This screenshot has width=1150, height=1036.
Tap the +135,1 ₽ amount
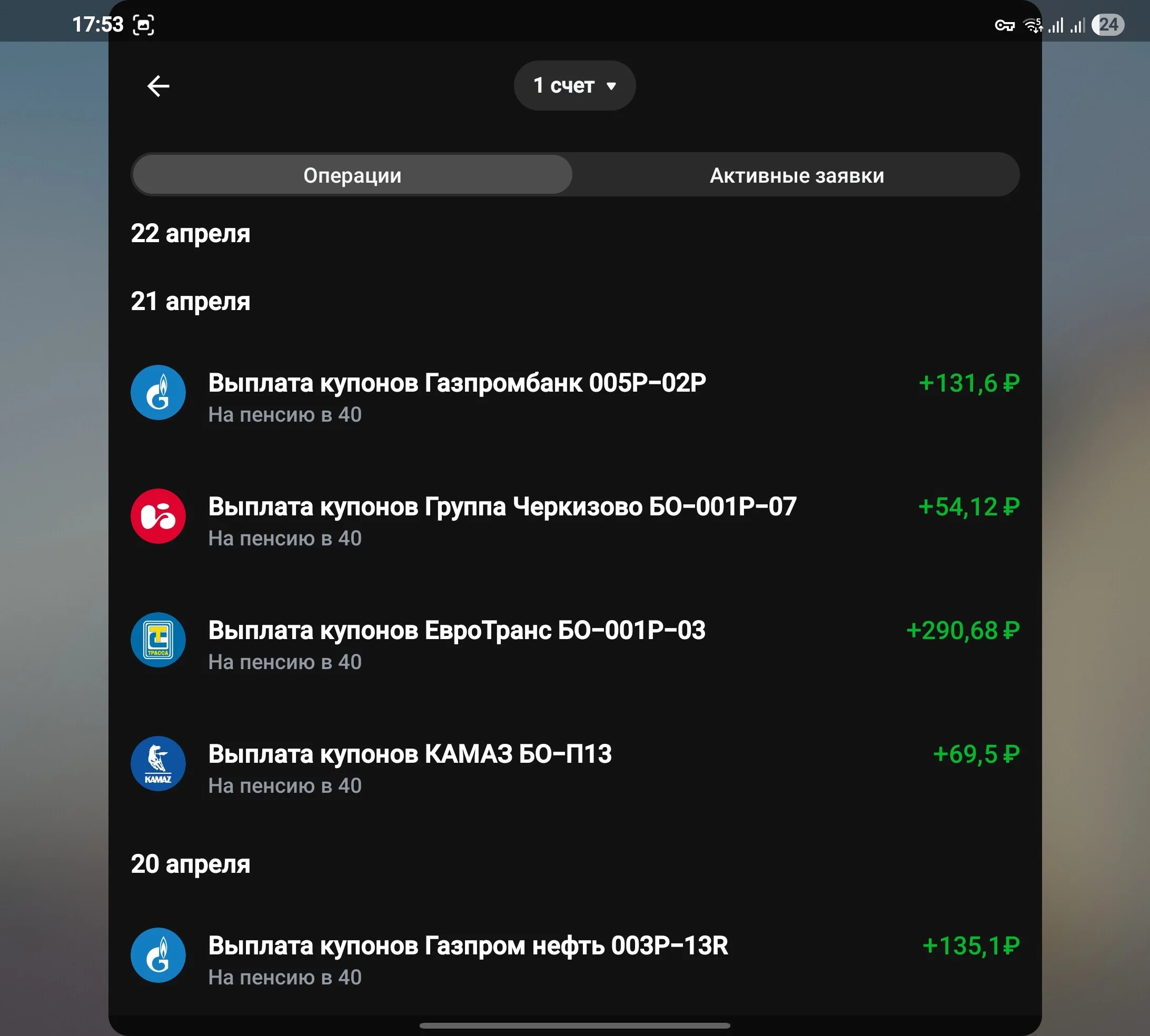click(970, 946)
